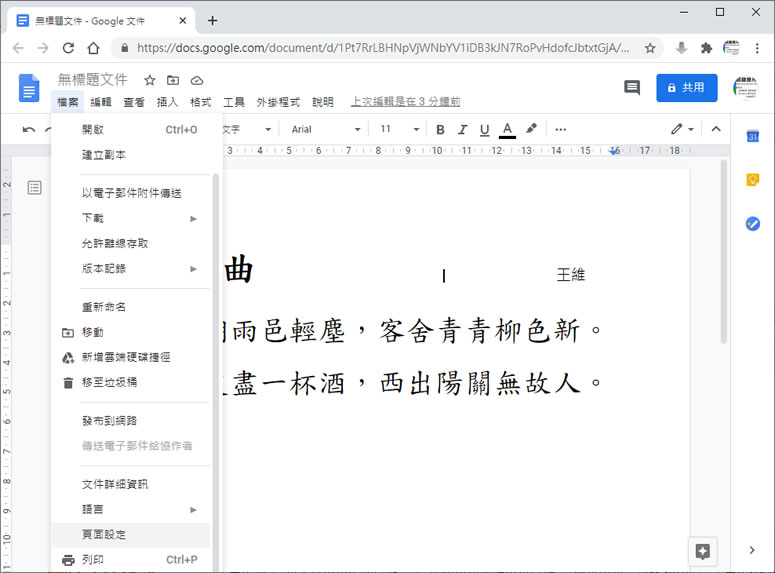The image size is (775, 573).
Task: Open the last edit history link
Action: 405,102
